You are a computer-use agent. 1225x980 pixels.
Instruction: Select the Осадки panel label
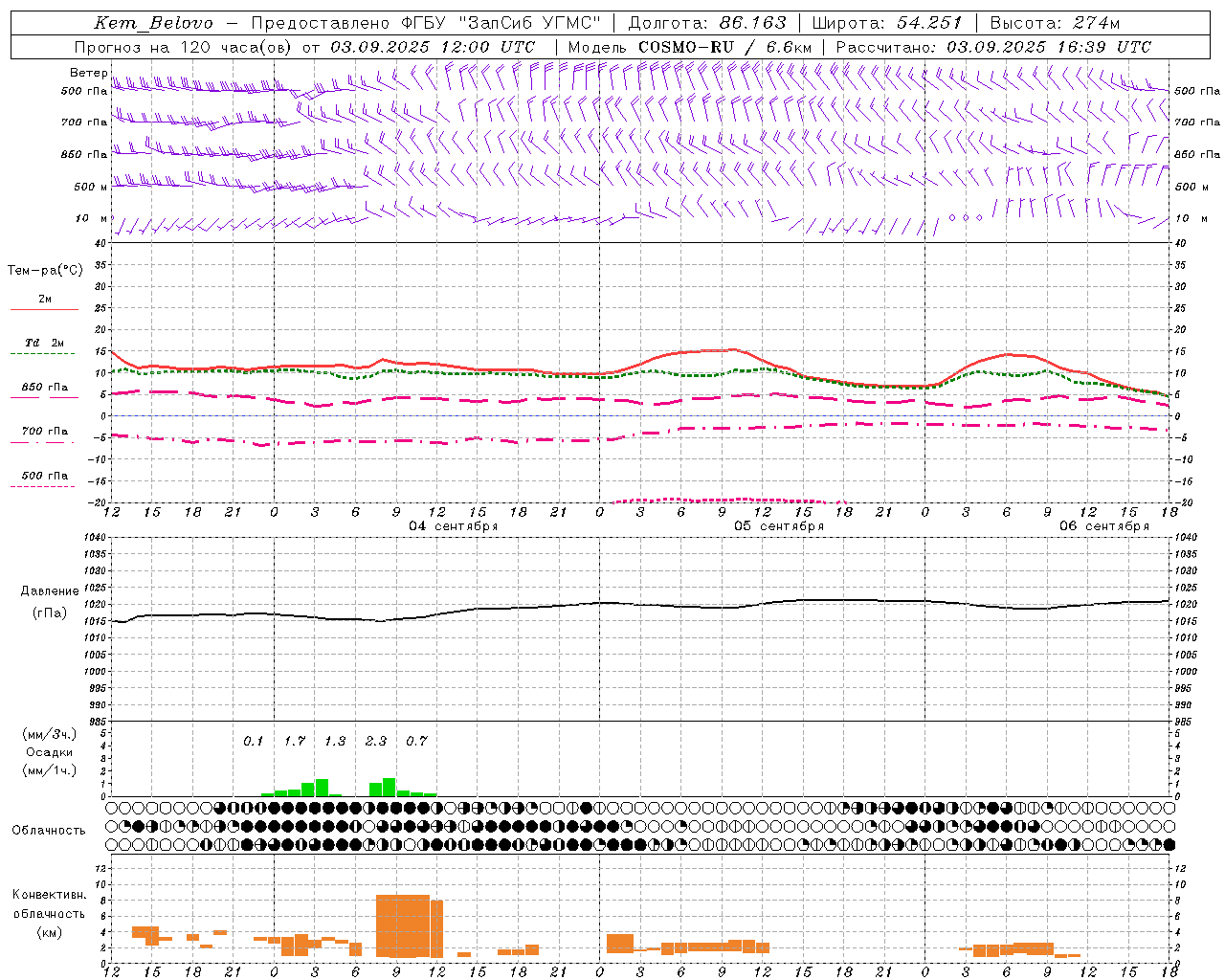[x=49, y=752]
